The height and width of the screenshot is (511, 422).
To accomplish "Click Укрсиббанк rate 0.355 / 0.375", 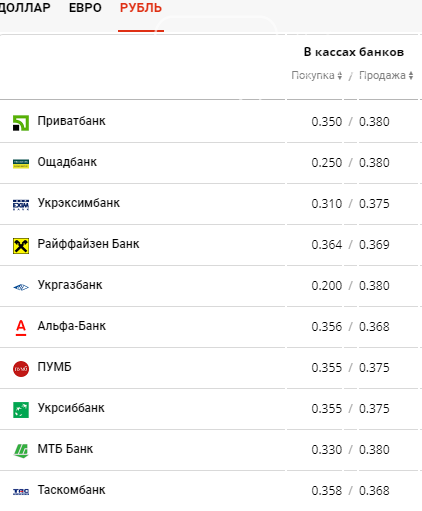I will [350, 409].
